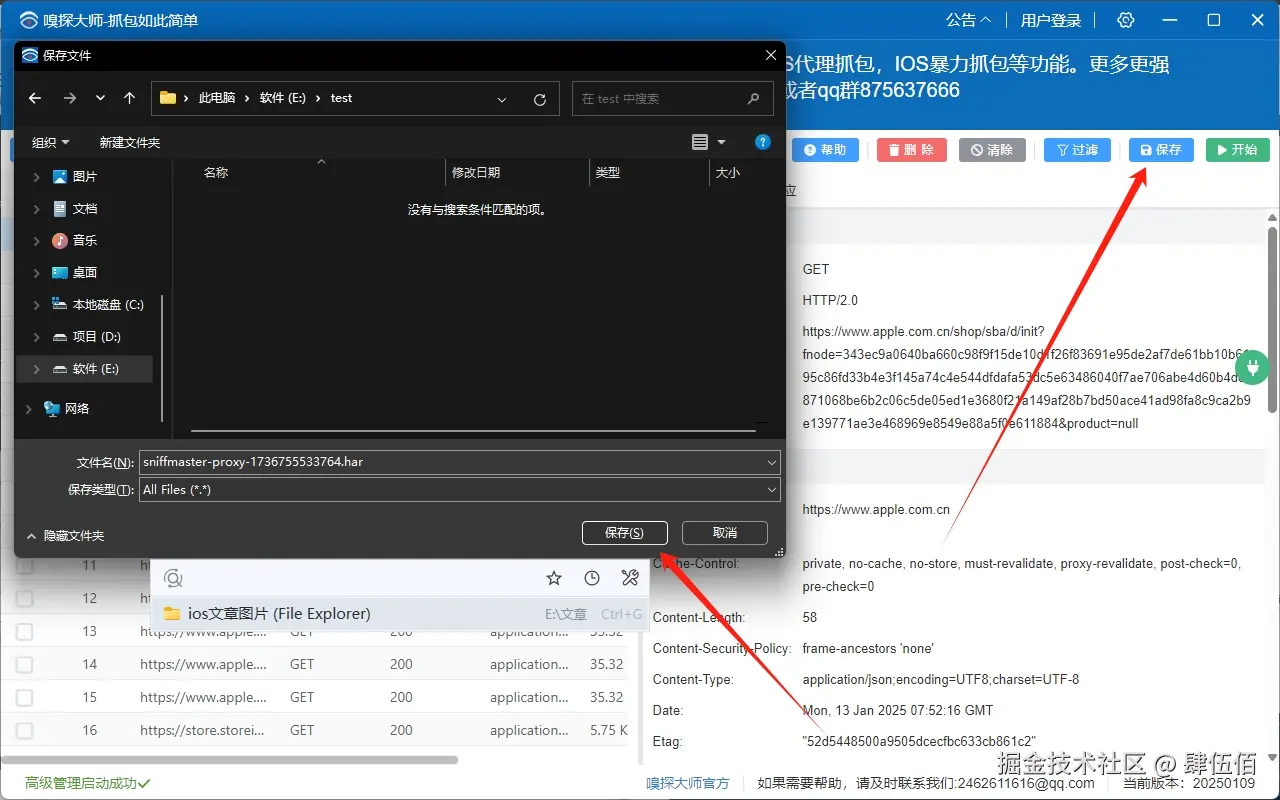Sort by 类型 column header
1280x800 pixels.
pyautogui.click(x=608, y=172)
